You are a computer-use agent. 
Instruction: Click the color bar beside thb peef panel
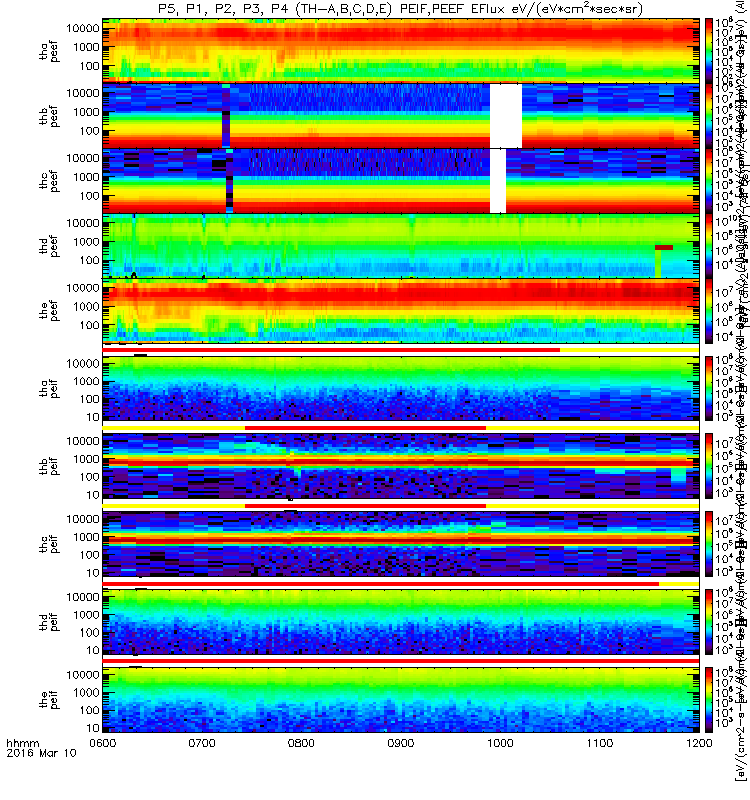tap(709, 115)
